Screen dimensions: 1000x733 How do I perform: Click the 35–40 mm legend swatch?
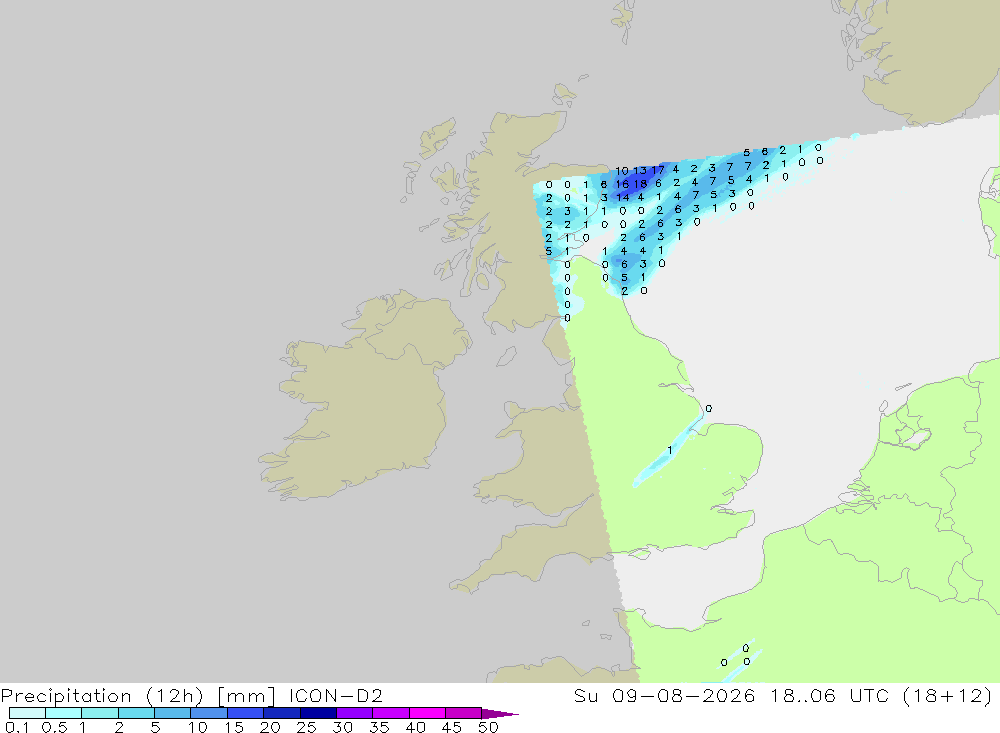[390, 713]
